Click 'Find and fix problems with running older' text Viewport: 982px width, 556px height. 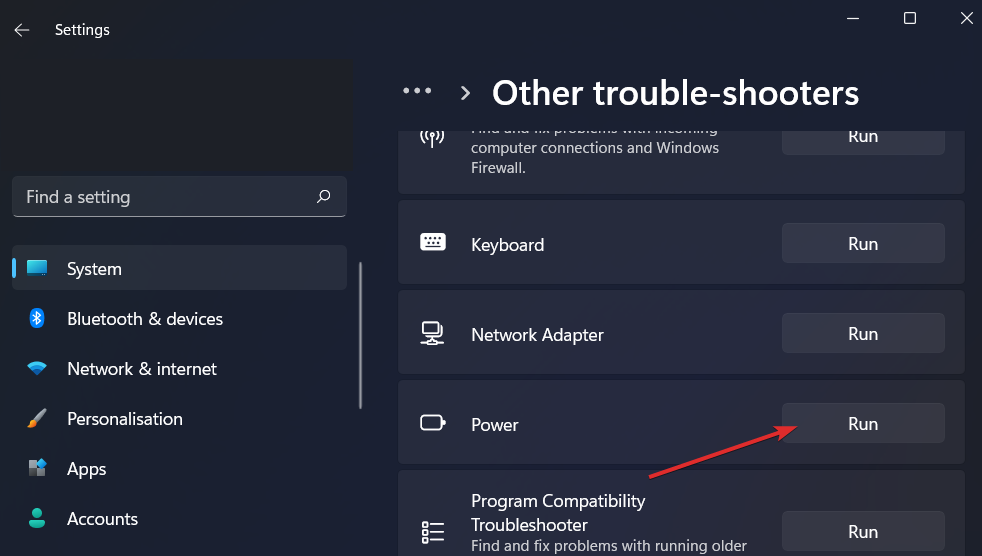[x=609, y=545]
